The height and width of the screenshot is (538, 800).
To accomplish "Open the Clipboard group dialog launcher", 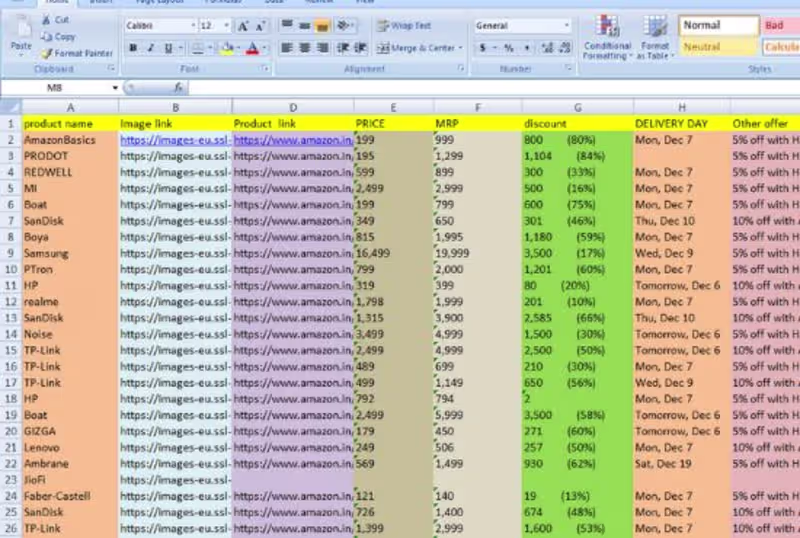I will pos(111,68).
